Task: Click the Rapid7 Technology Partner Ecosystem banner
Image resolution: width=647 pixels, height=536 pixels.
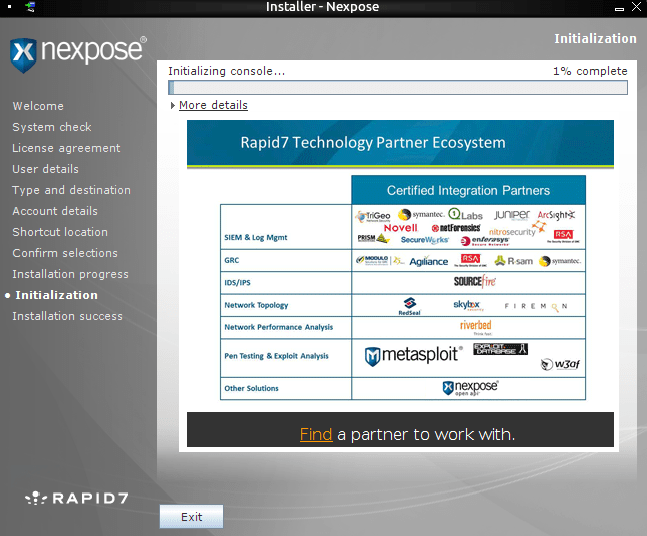Action: pyautogui.click(x=400, y=143)
